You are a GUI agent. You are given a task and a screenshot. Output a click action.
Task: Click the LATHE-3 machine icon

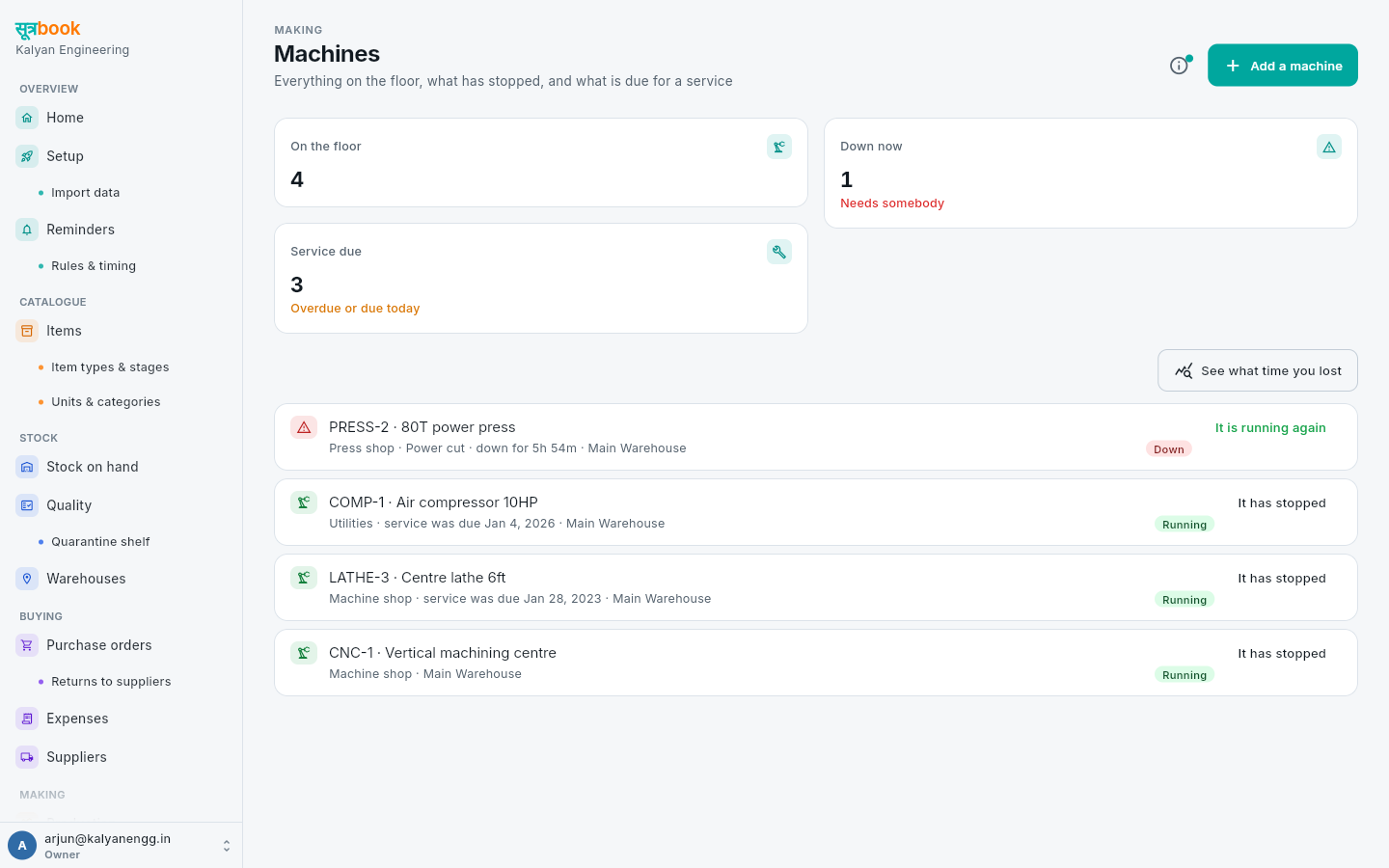pyautogui.click(x=304, y=578)
